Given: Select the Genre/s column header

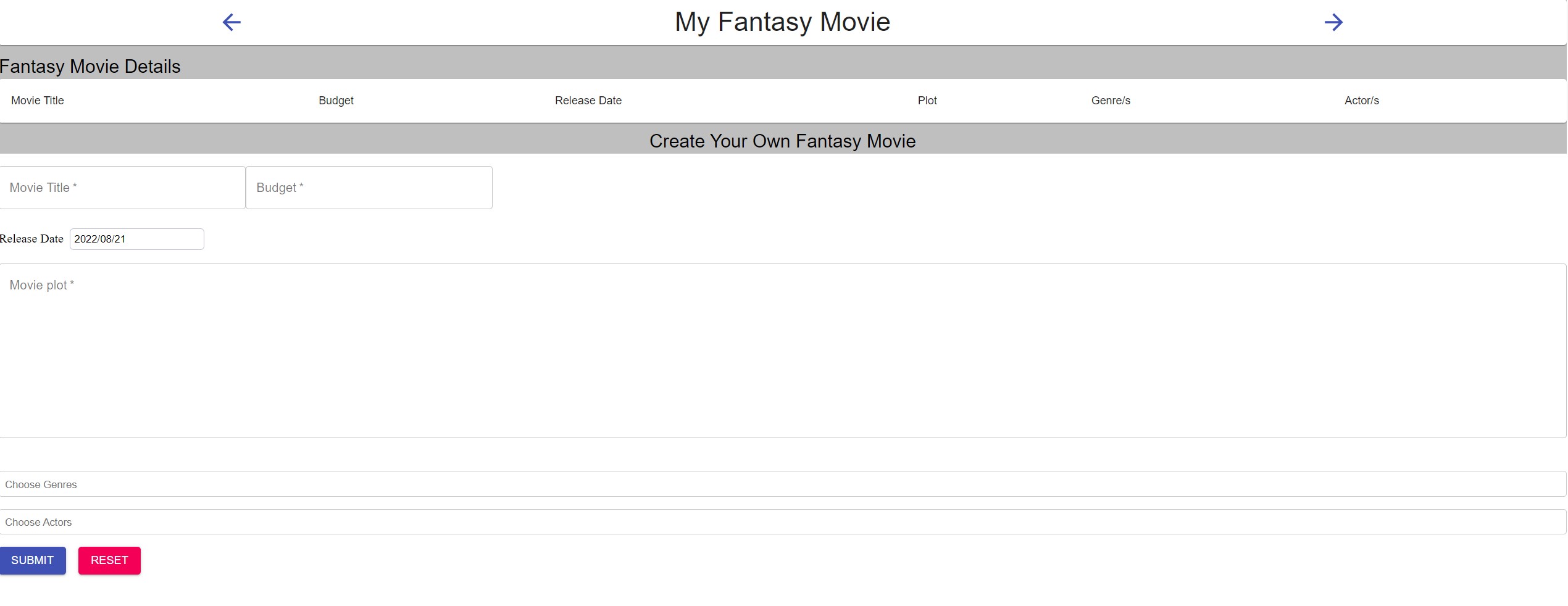Looking at the screenshot, I should click(x=1110, y=100).
